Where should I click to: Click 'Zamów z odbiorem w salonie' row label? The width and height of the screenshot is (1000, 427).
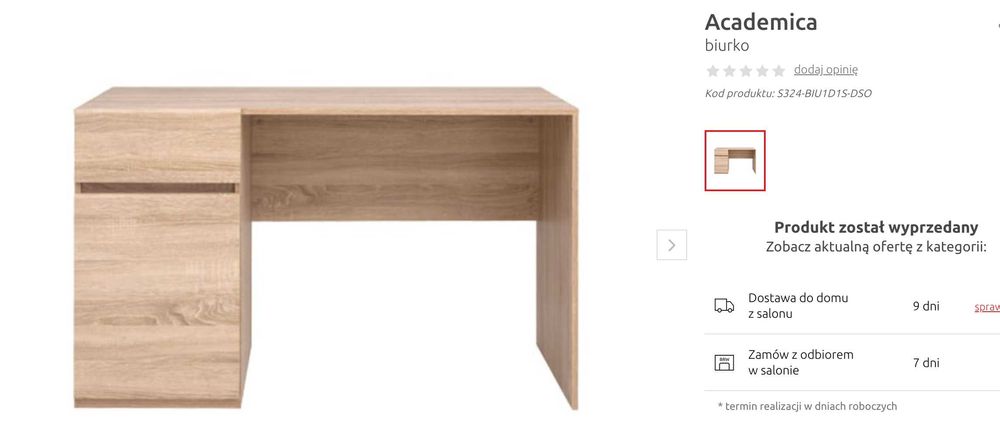(800, 362)
